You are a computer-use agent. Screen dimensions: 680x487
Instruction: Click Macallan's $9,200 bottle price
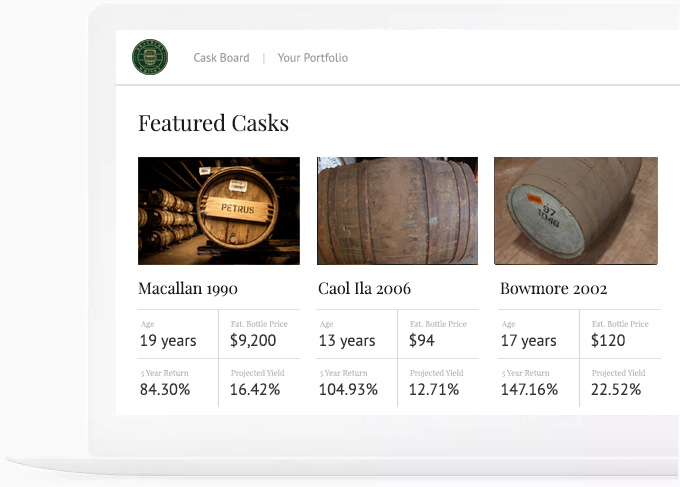(x=253, y=341)
